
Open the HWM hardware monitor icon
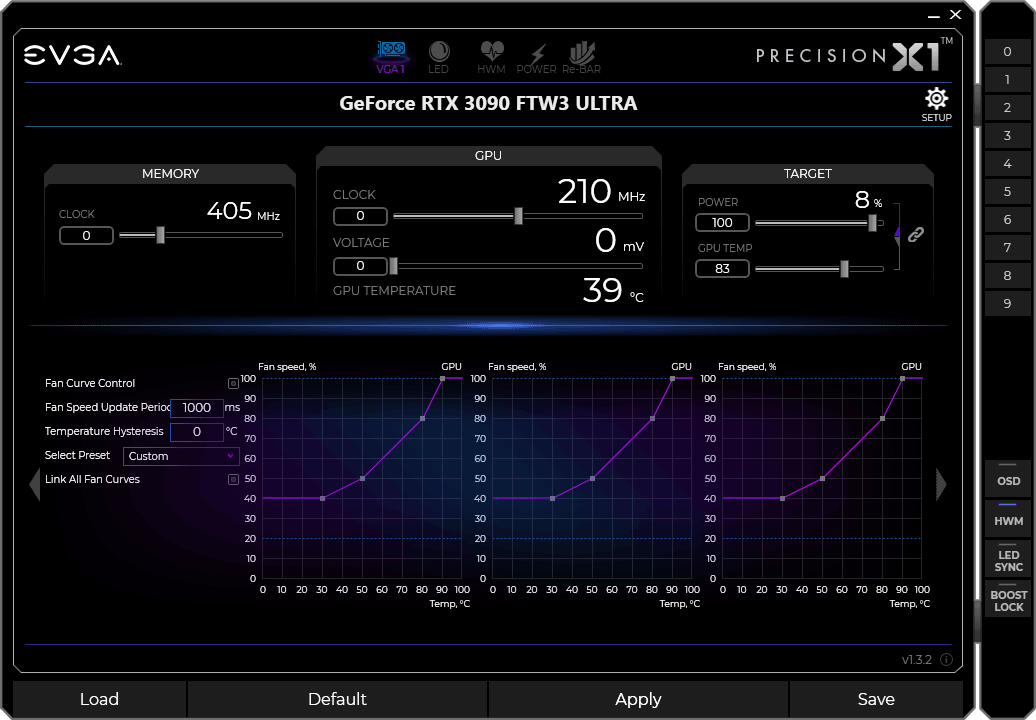[491, 56]
